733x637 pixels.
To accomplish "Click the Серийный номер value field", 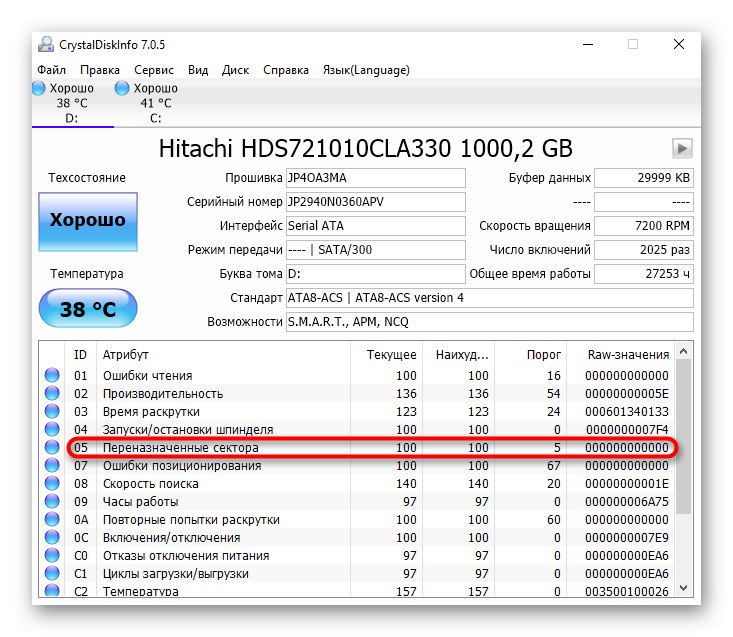I will click(x=375, y=202).
